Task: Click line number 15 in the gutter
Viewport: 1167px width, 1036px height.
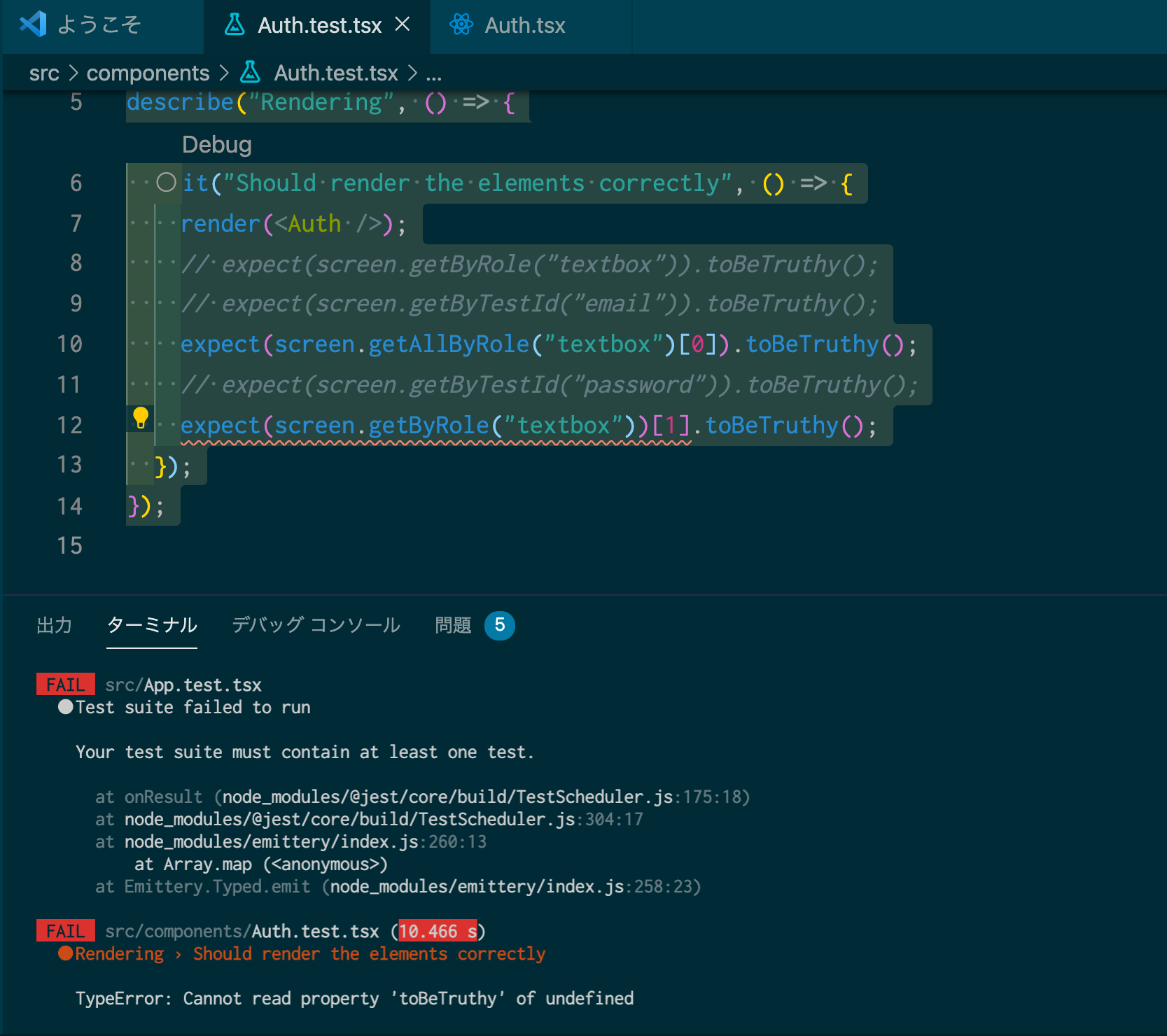Action: (x=70, y=545)
